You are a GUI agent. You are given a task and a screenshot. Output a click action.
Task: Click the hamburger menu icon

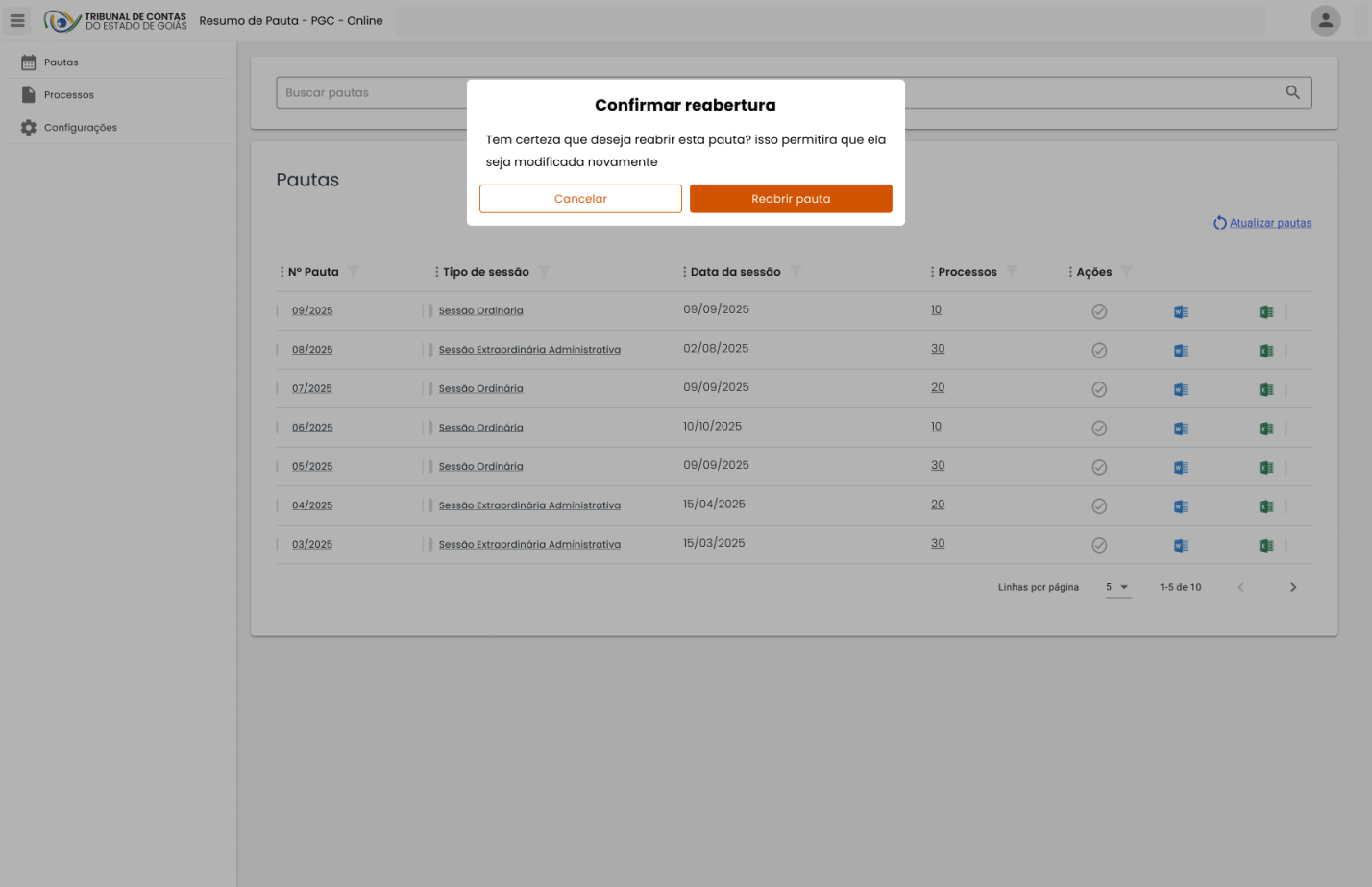[17, 20]
